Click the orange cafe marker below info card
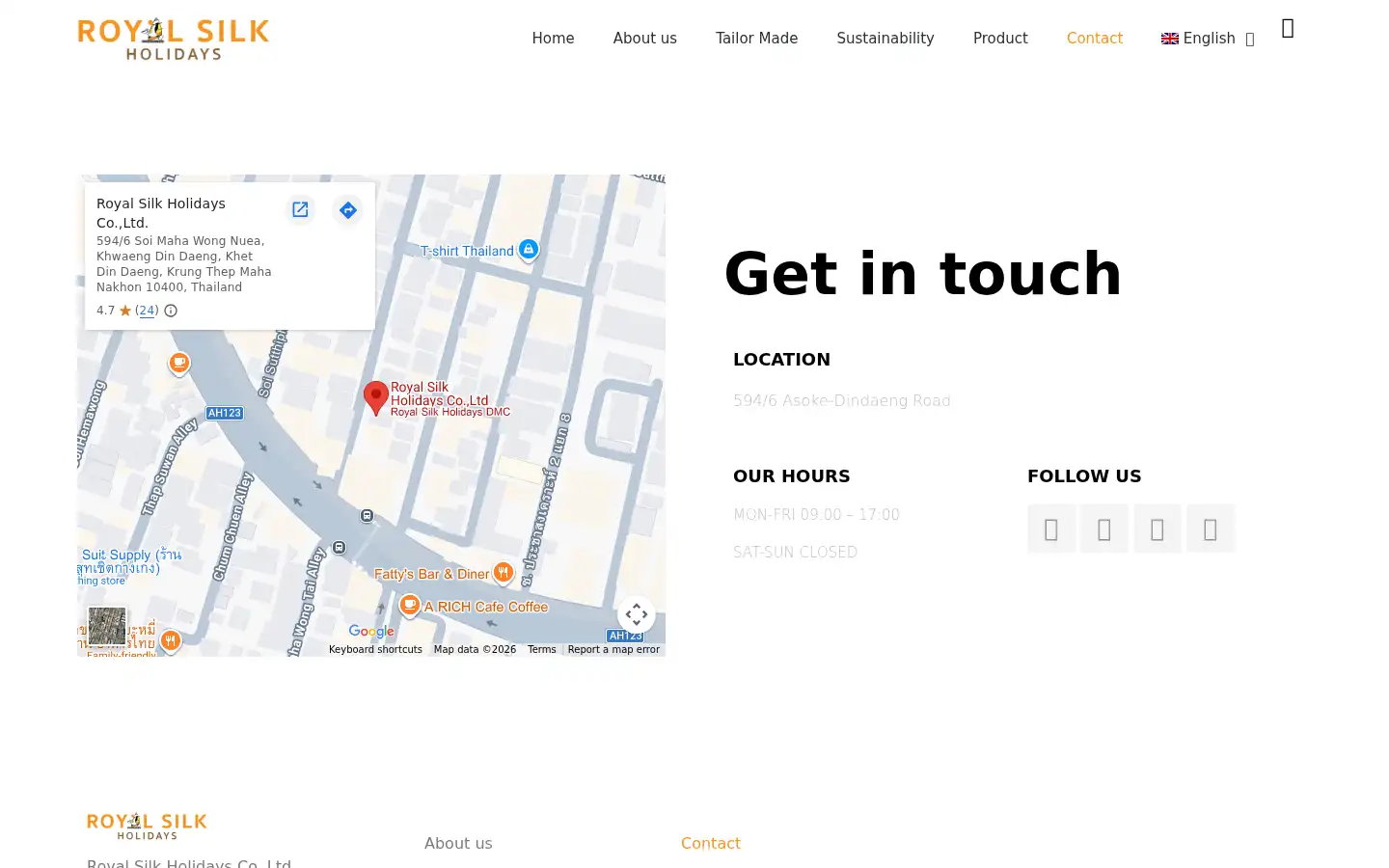Viewport: 1389px width, 868px height. point(179,364)
